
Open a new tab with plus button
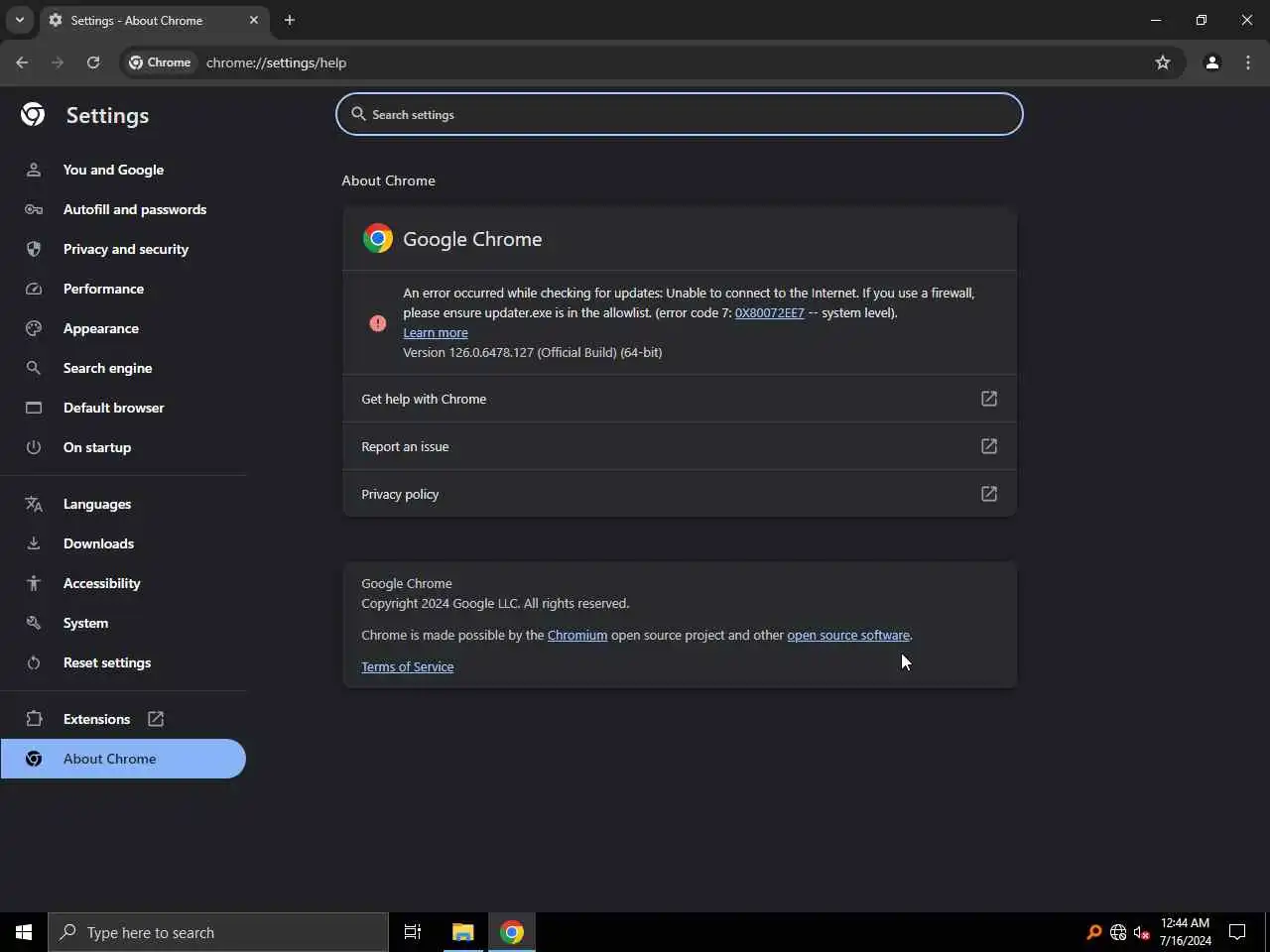pos(290,20)
